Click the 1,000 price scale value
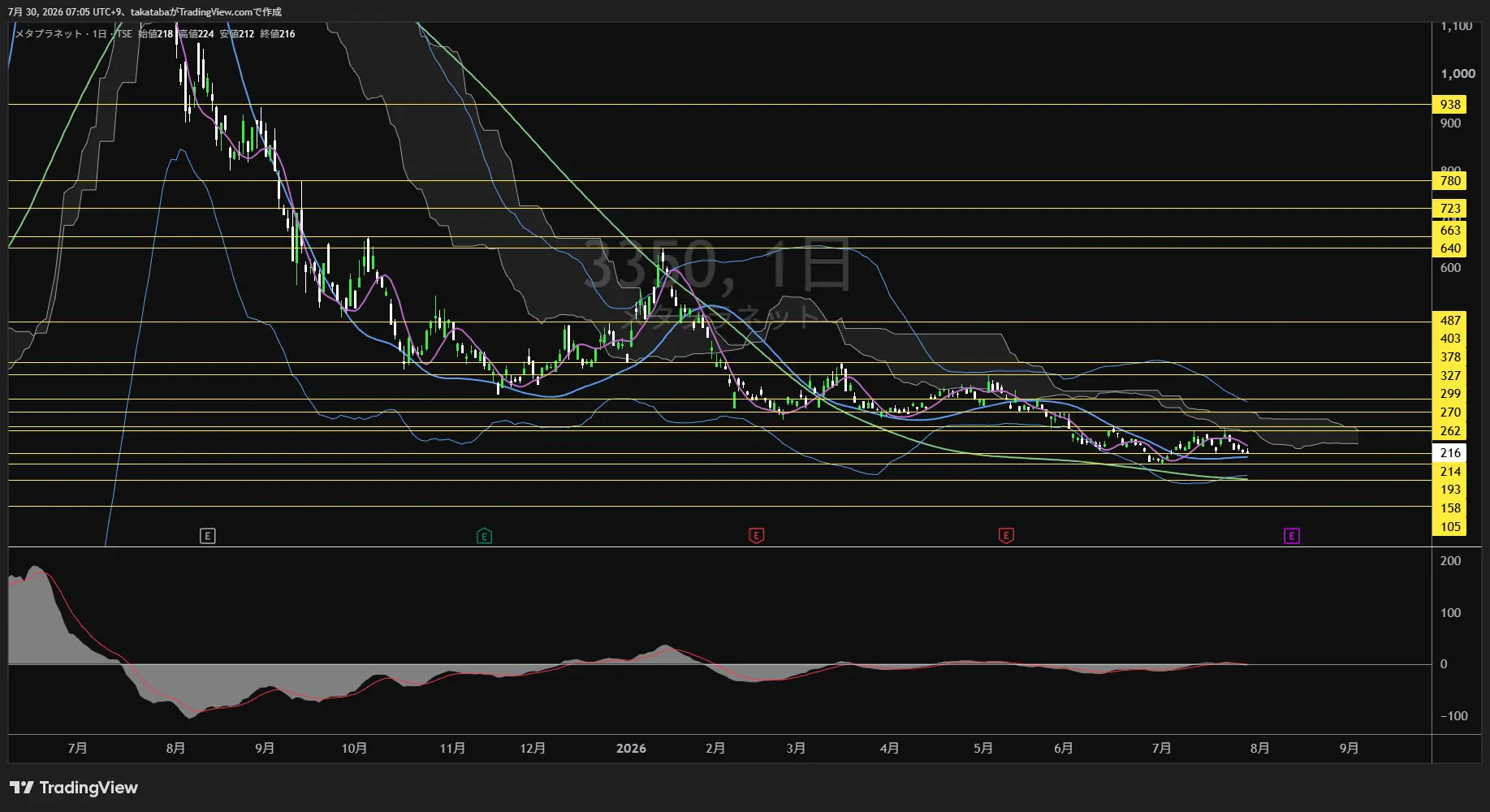The height and width of the screenshot is (812, 1490). (x=1458, y=74)
